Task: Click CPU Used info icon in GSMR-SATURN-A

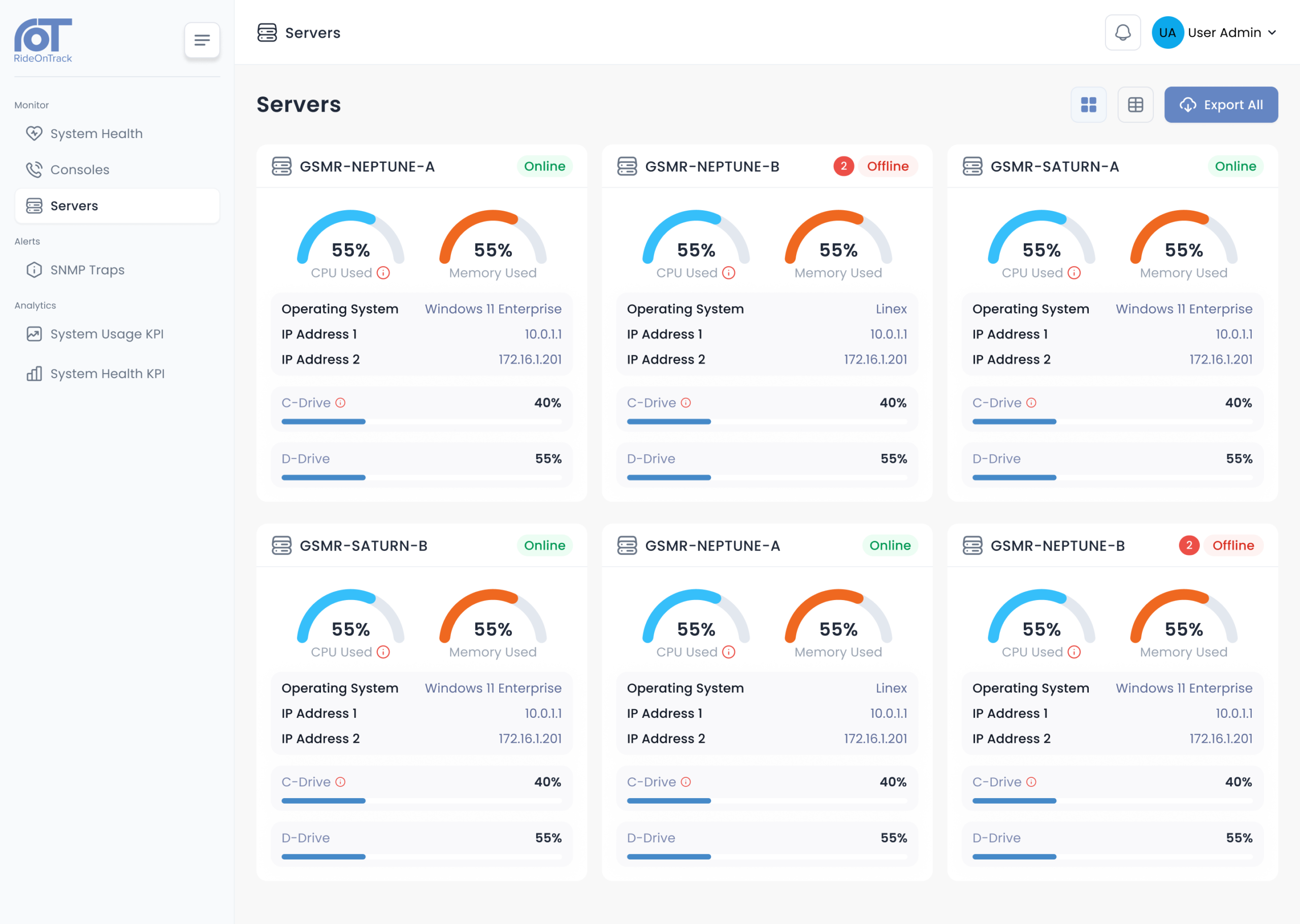Action: pyautogui.click(x=1074, y=273)
